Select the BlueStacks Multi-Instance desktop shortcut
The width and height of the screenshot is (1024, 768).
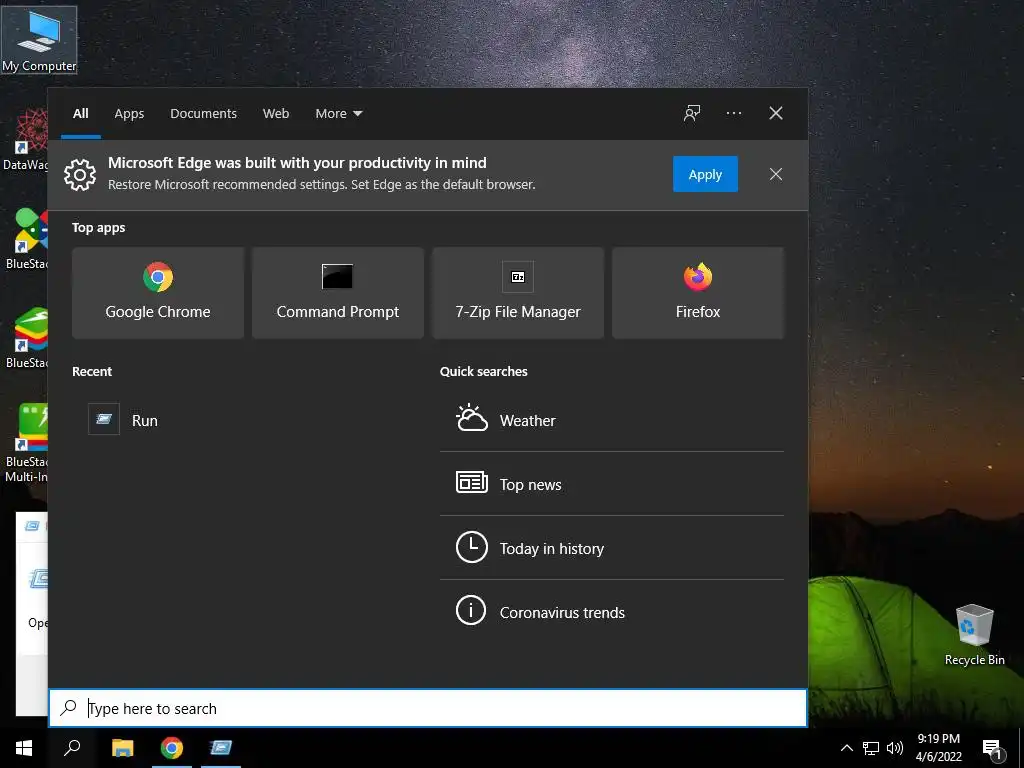[x=25, y=443]
